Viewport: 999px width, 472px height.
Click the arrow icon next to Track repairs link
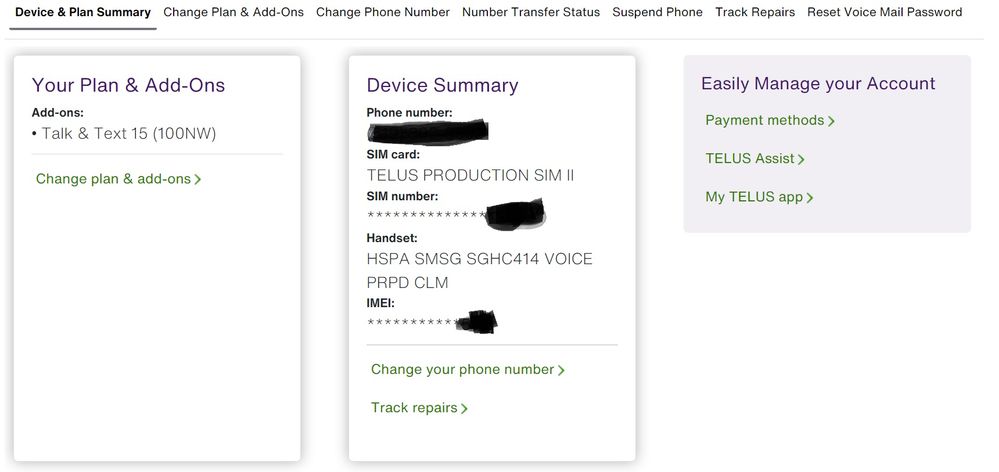point(465,408)
